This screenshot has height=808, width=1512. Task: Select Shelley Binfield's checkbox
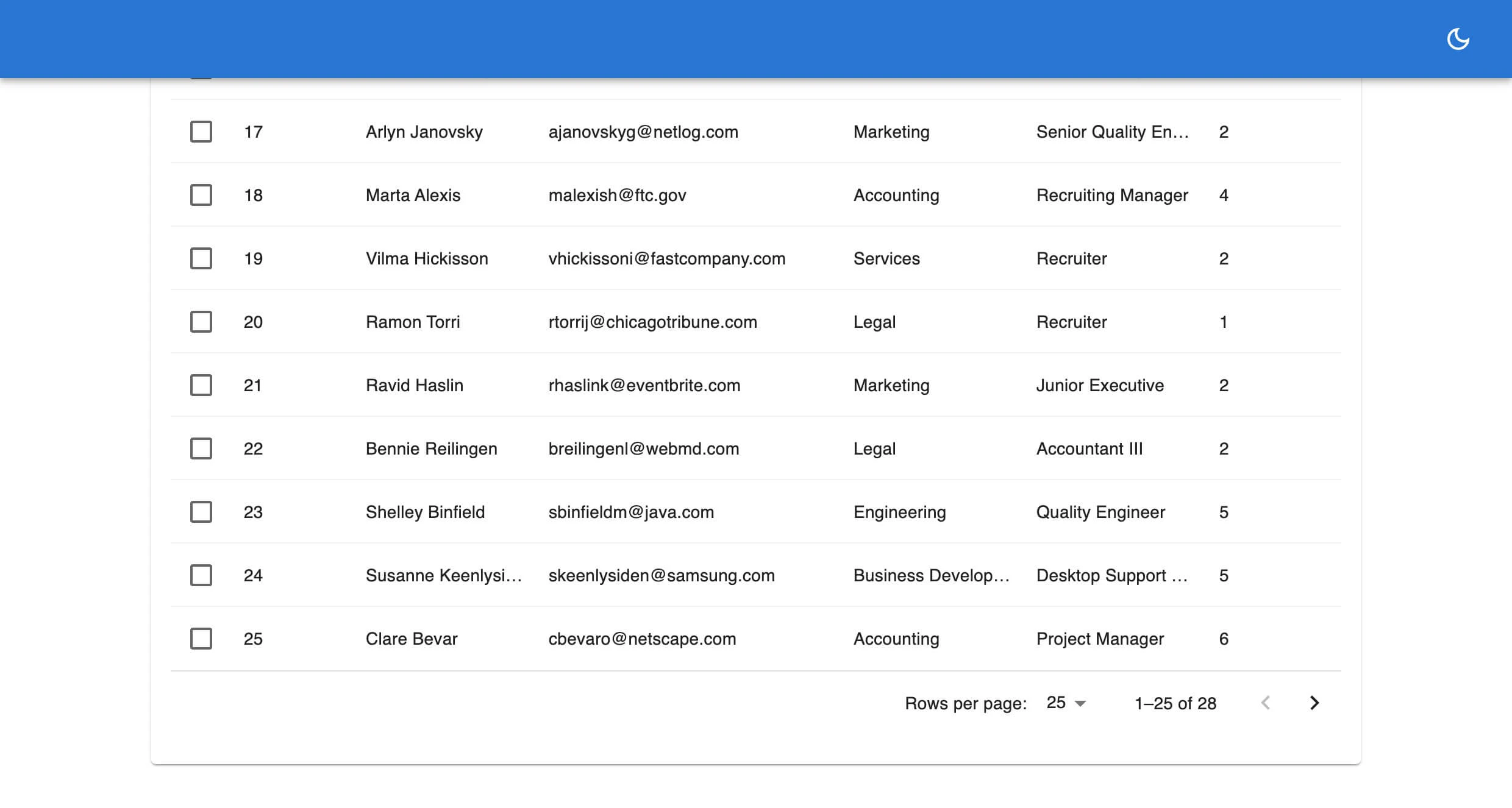(201, 512)
